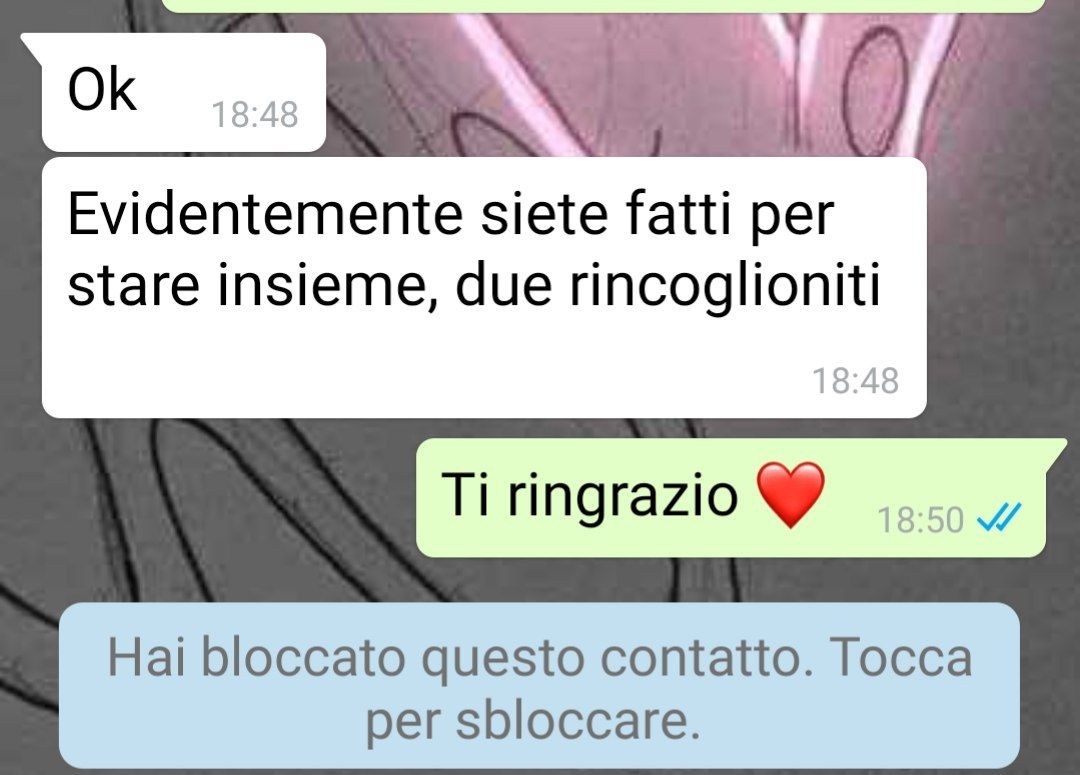Tap the 'Ok' text in first bubble
Screen dimensions: 1080x775
tap(102, 90)
